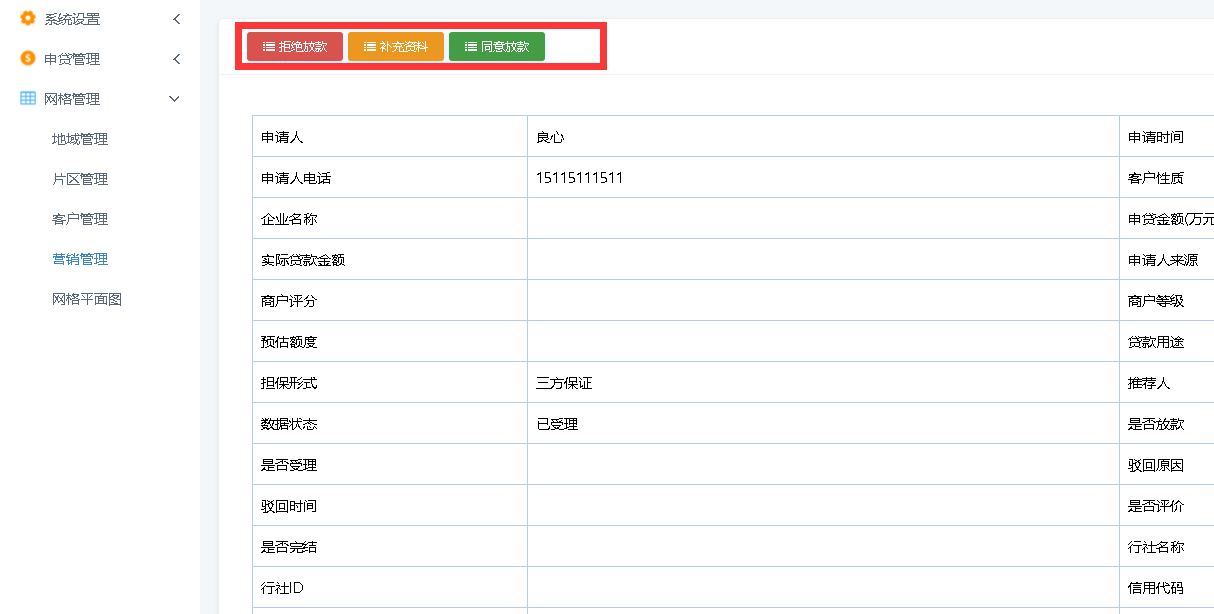Click the orange 补充资料 button
The image size is (1214, 614).
click(x=396, y=47)
